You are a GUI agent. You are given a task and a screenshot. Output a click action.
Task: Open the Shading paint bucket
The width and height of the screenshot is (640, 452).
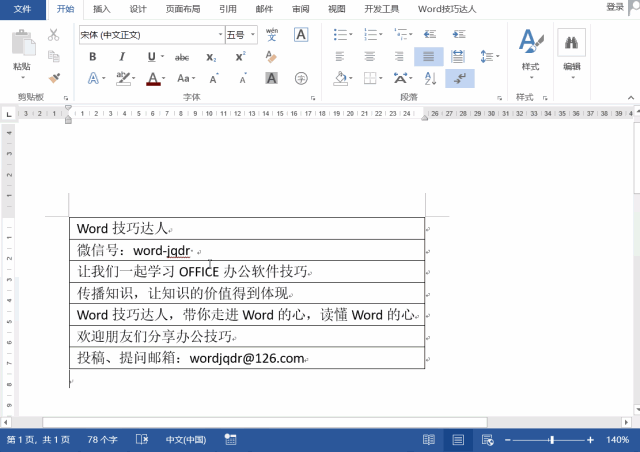[x=342, y=78]
